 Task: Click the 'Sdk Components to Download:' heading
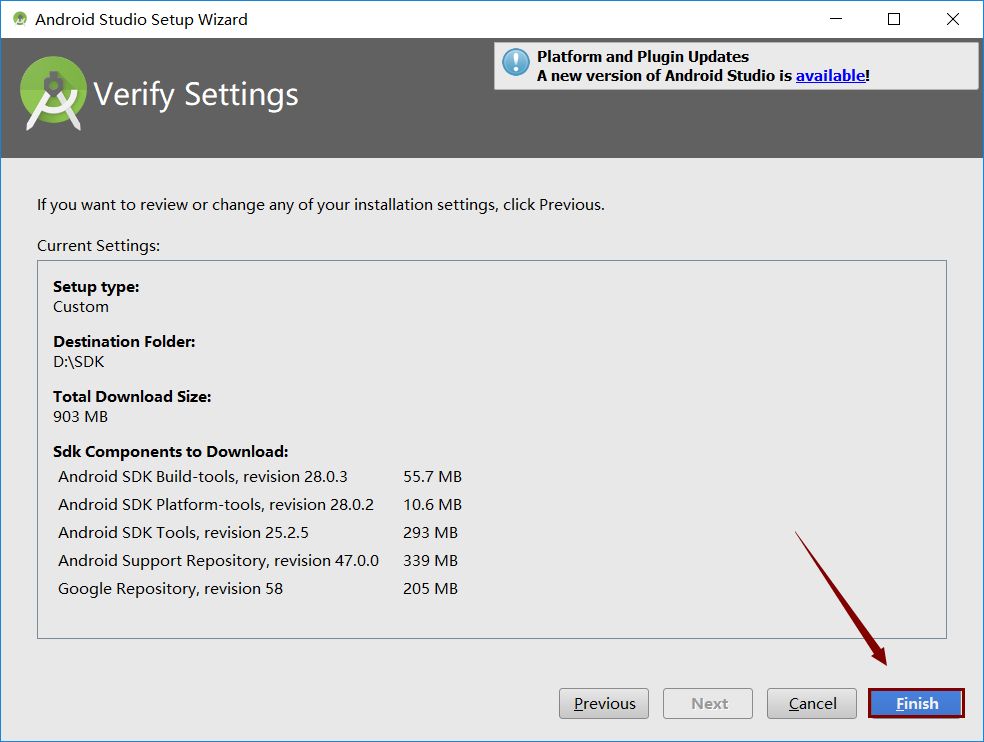[171, 452]
